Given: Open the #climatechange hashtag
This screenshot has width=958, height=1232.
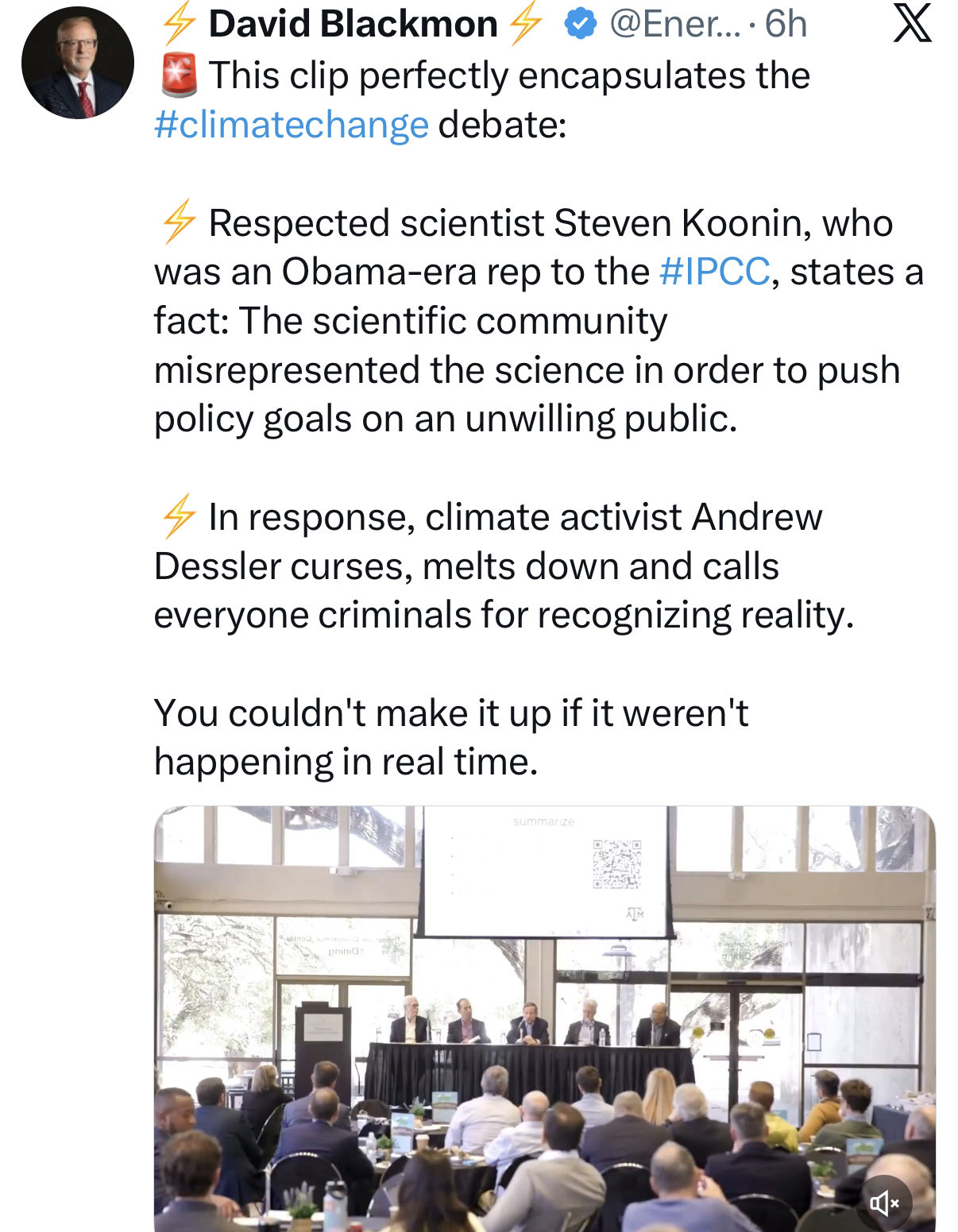Looking at the screenshot, I should 291,125.
